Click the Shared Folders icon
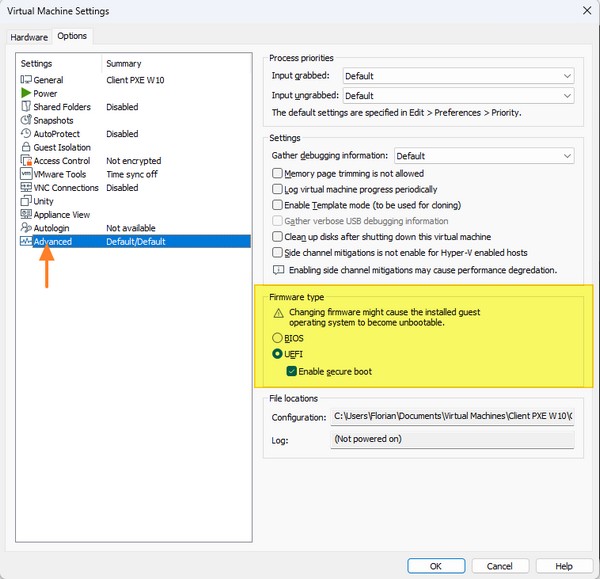 pyautogui.click(x=26, y=106)
